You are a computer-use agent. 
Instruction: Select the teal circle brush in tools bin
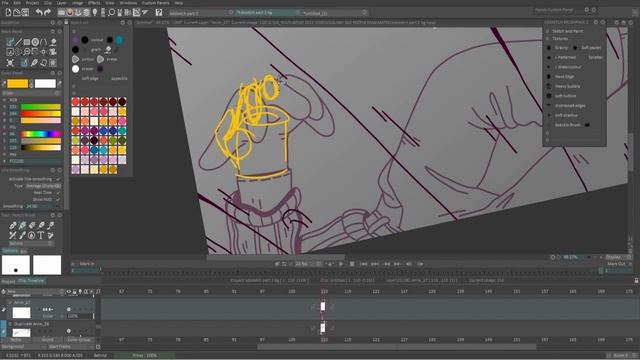tap(119, 40)
